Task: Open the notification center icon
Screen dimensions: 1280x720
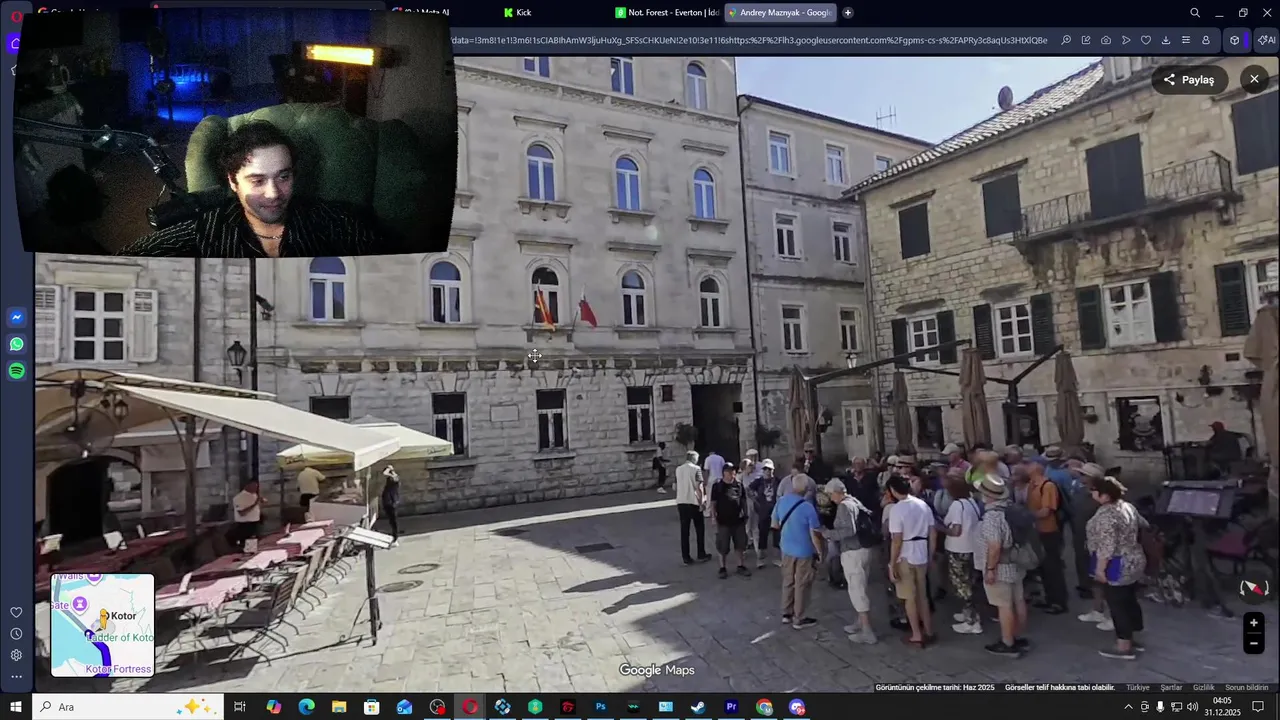Action: [x=1258, y=707]
